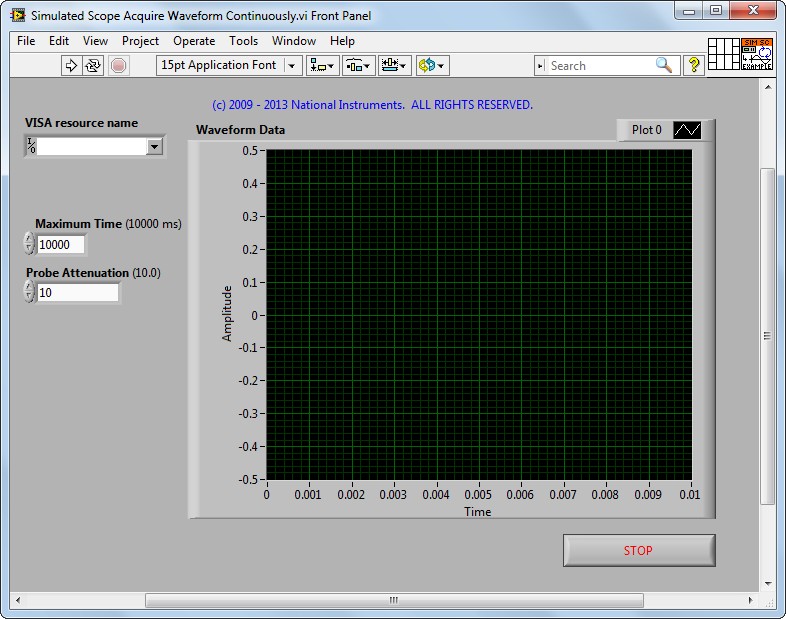The image size is (786, 619).
Task: Click the LabVIEW title bar icon
Action: pos(18,15)
